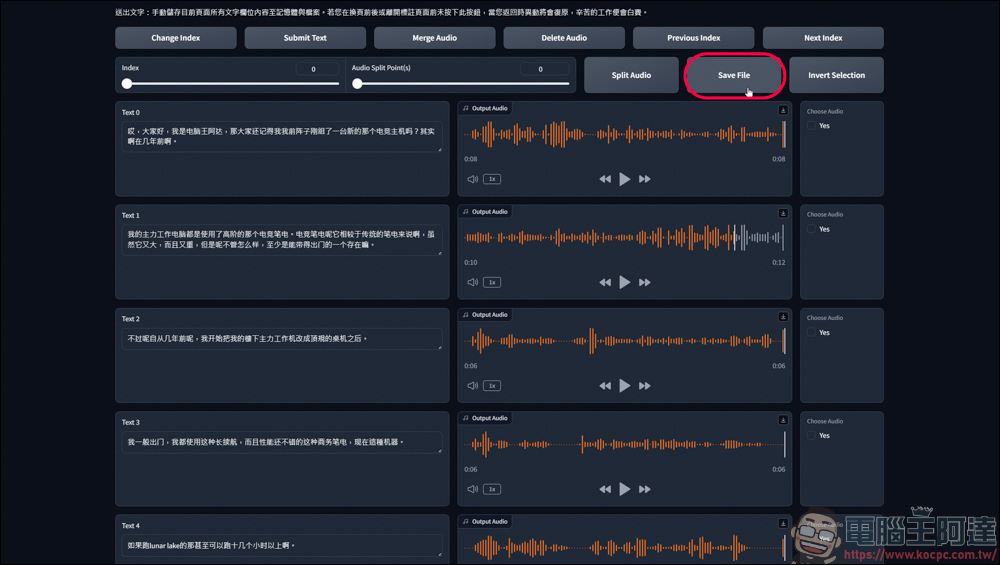Mute the Text 1 audio volume icon
The height and width of the screenshot is (565, 1000).
[x=473, y=282]
